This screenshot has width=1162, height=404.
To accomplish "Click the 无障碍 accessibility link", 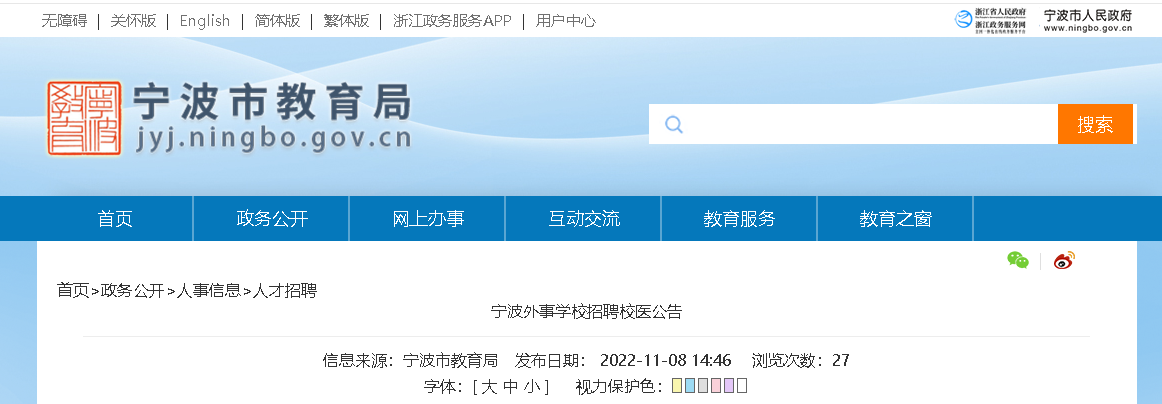I will (64, 21).
